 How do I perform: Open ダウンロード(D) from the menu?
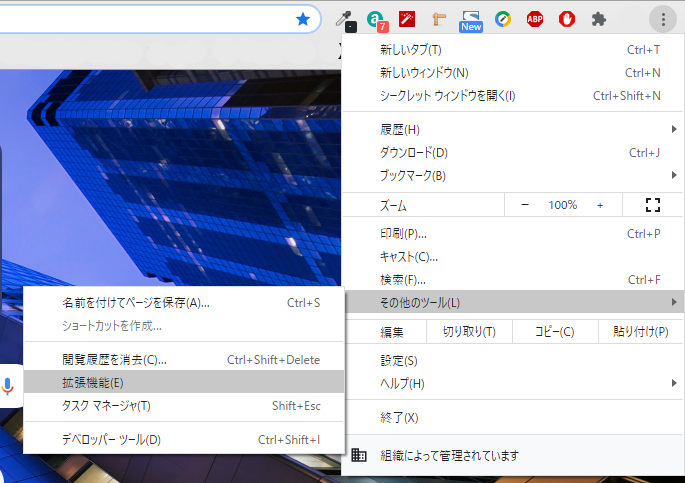(x=513, y=152)
